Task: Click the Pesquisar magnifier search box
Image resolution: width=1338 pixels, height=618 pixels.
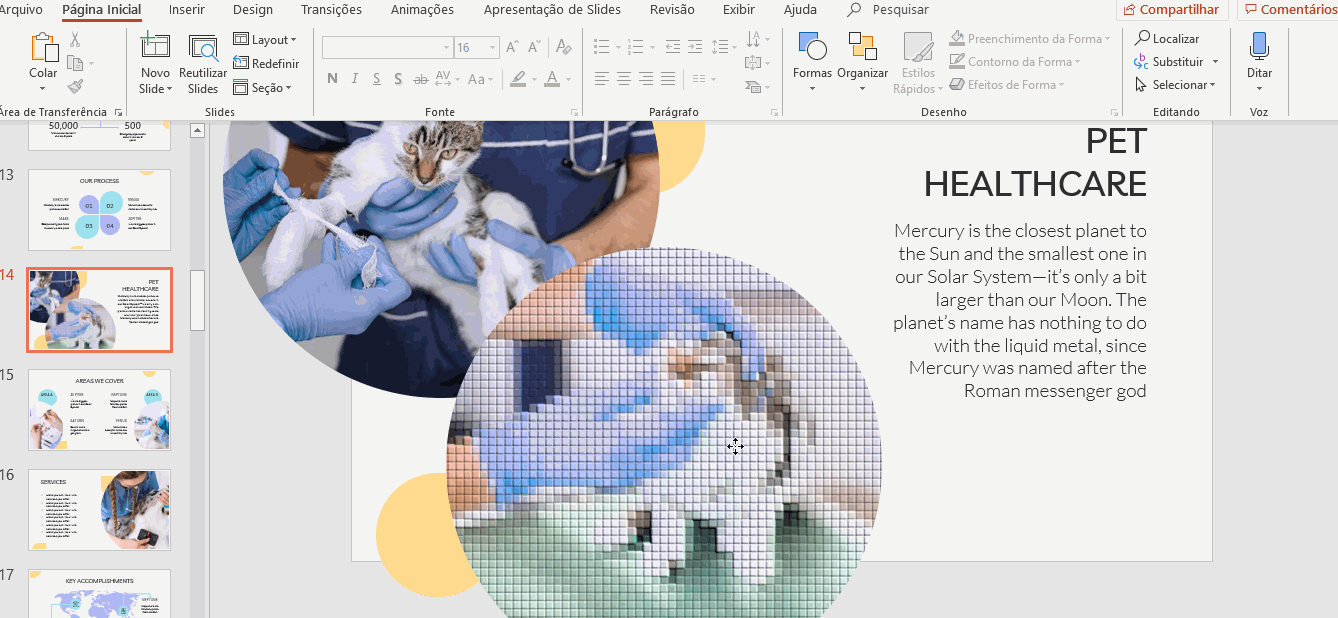Action: [x=888, y=10]
